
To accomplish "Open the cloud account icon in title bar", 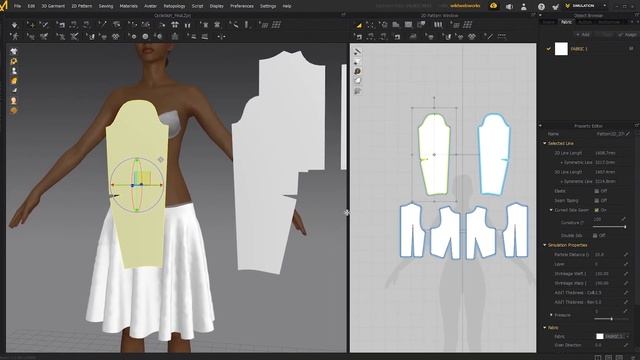I will tap(493, 6).
